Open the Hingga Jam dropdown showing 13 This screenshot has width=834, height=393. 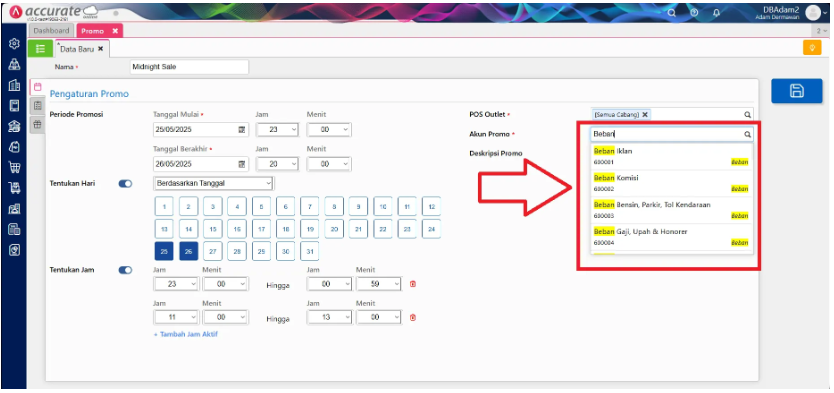[x=329, y=317]
